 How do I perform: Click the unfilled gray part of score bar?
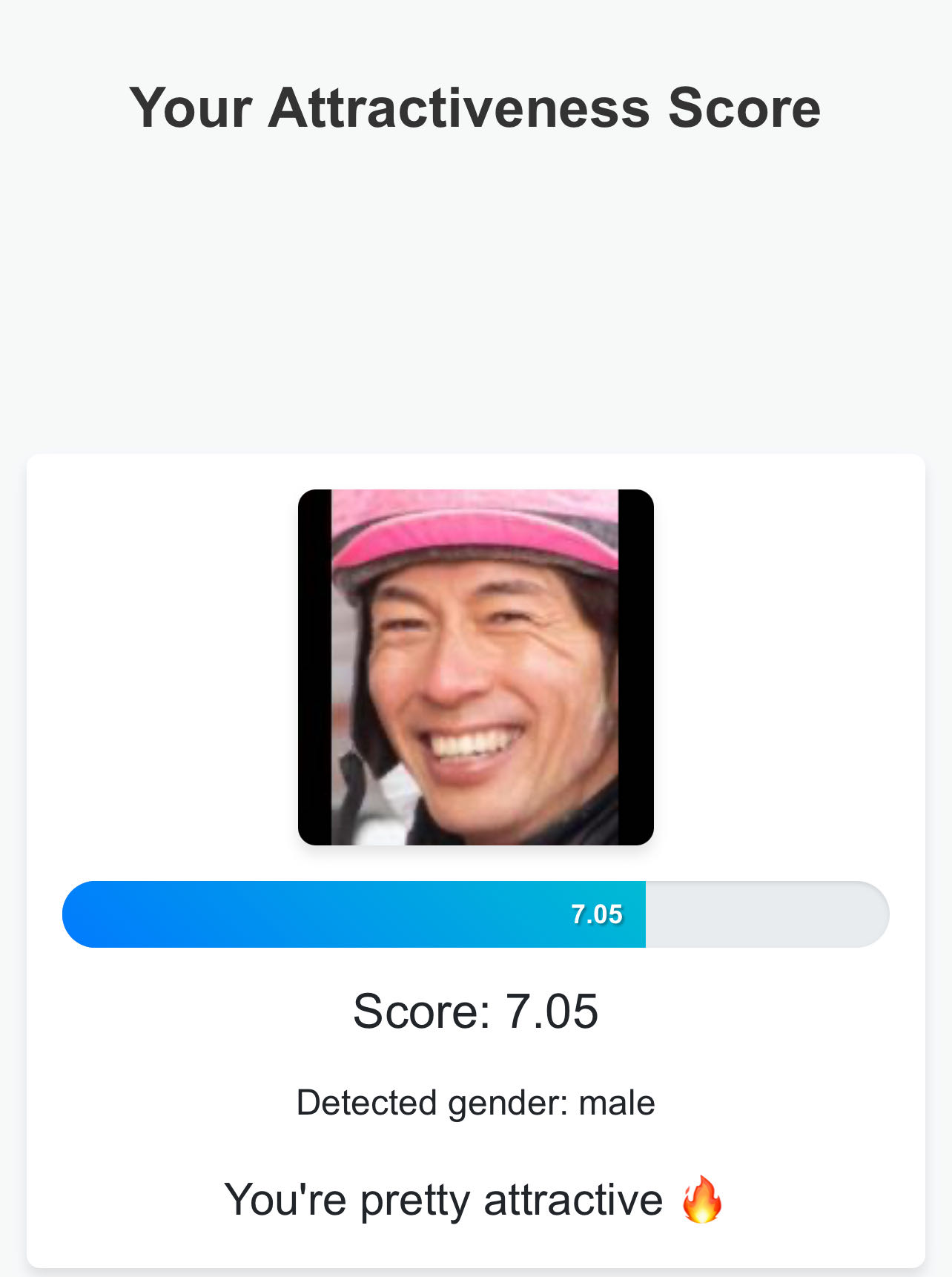[x=767, y=914]
